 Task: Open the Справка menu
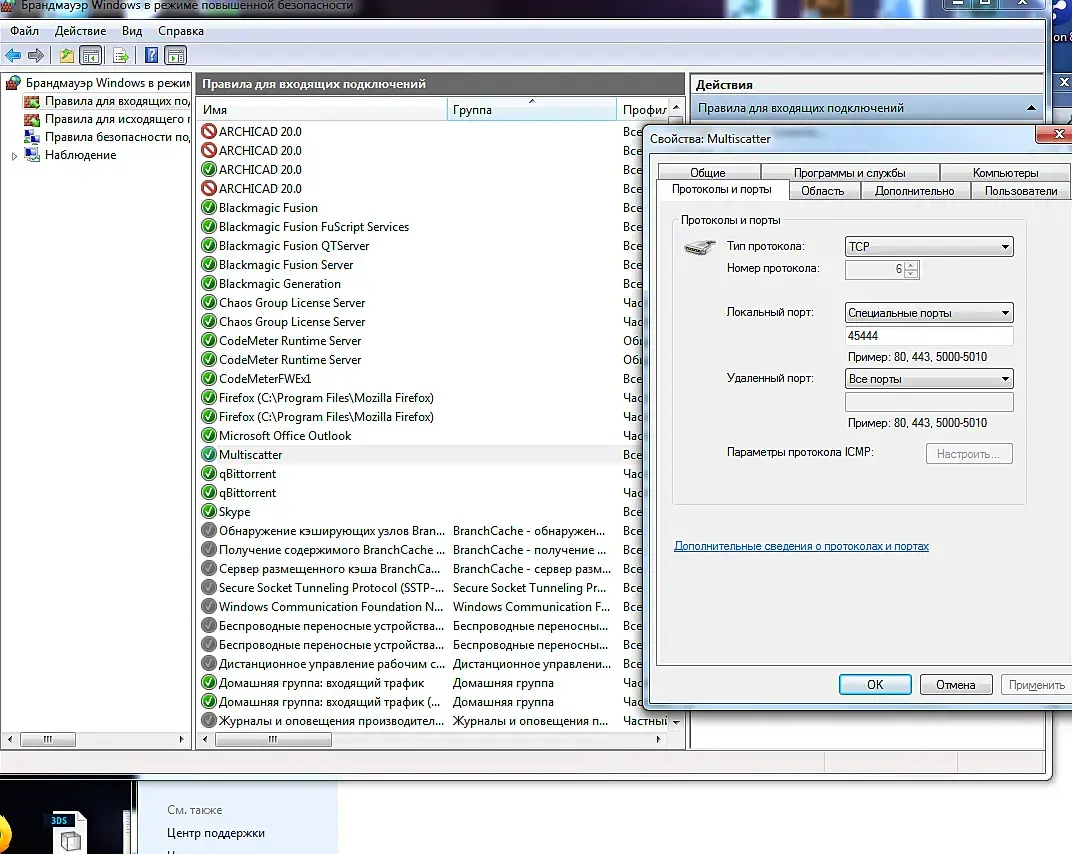click(181, 31)
